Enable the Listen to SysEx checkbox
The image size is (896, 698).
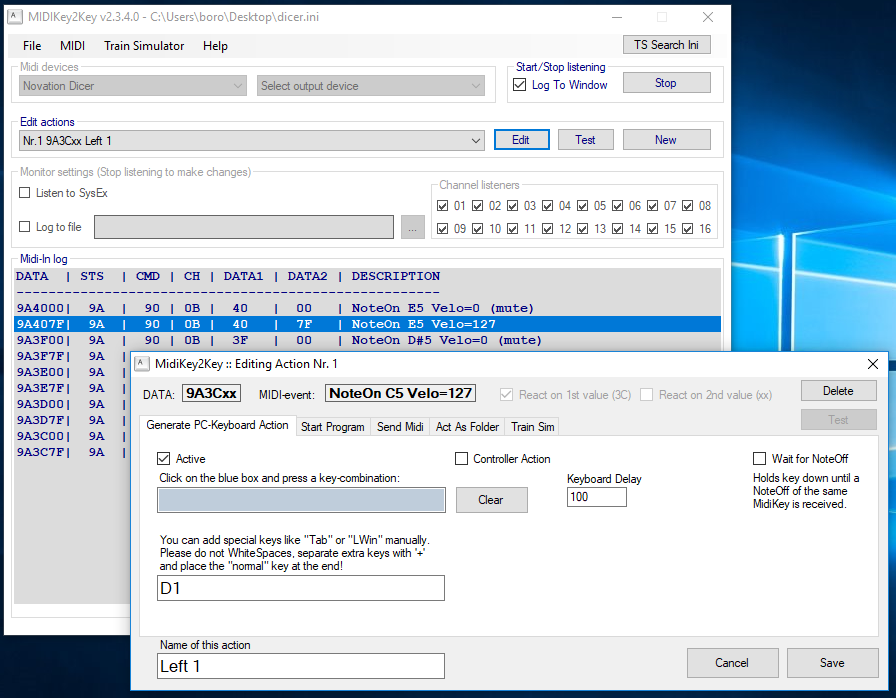tap(25, 193)
